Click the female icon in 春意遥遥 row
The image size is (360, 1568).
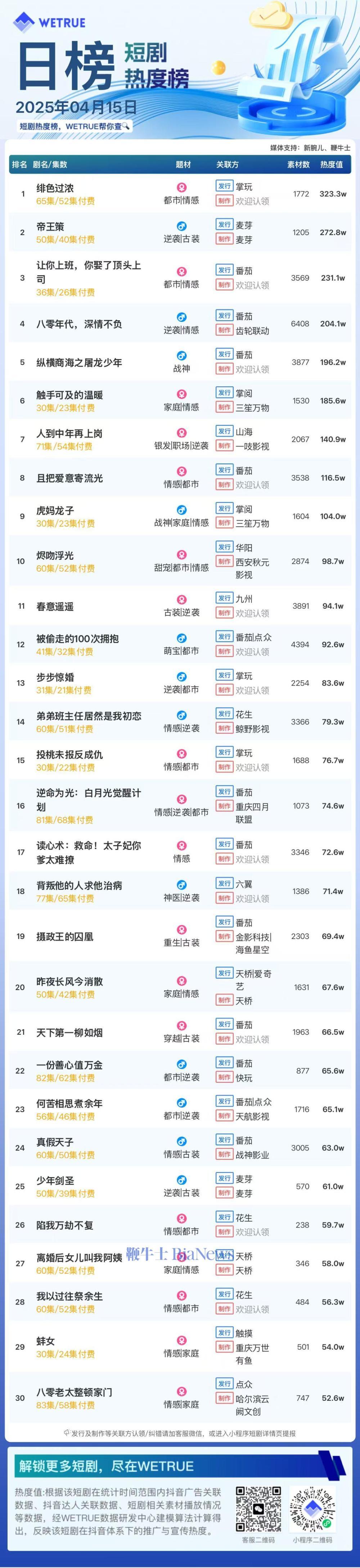[181, 600]
